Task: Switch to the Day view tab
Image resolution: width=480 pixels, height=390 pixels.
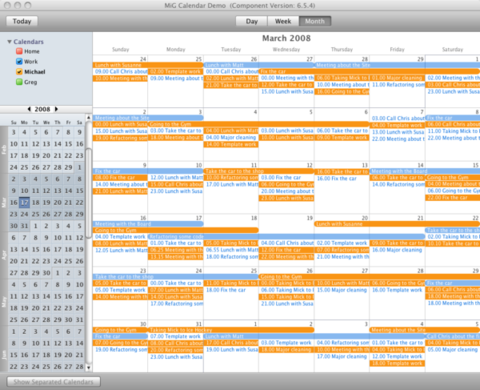Action: click(x=252, y=21)
